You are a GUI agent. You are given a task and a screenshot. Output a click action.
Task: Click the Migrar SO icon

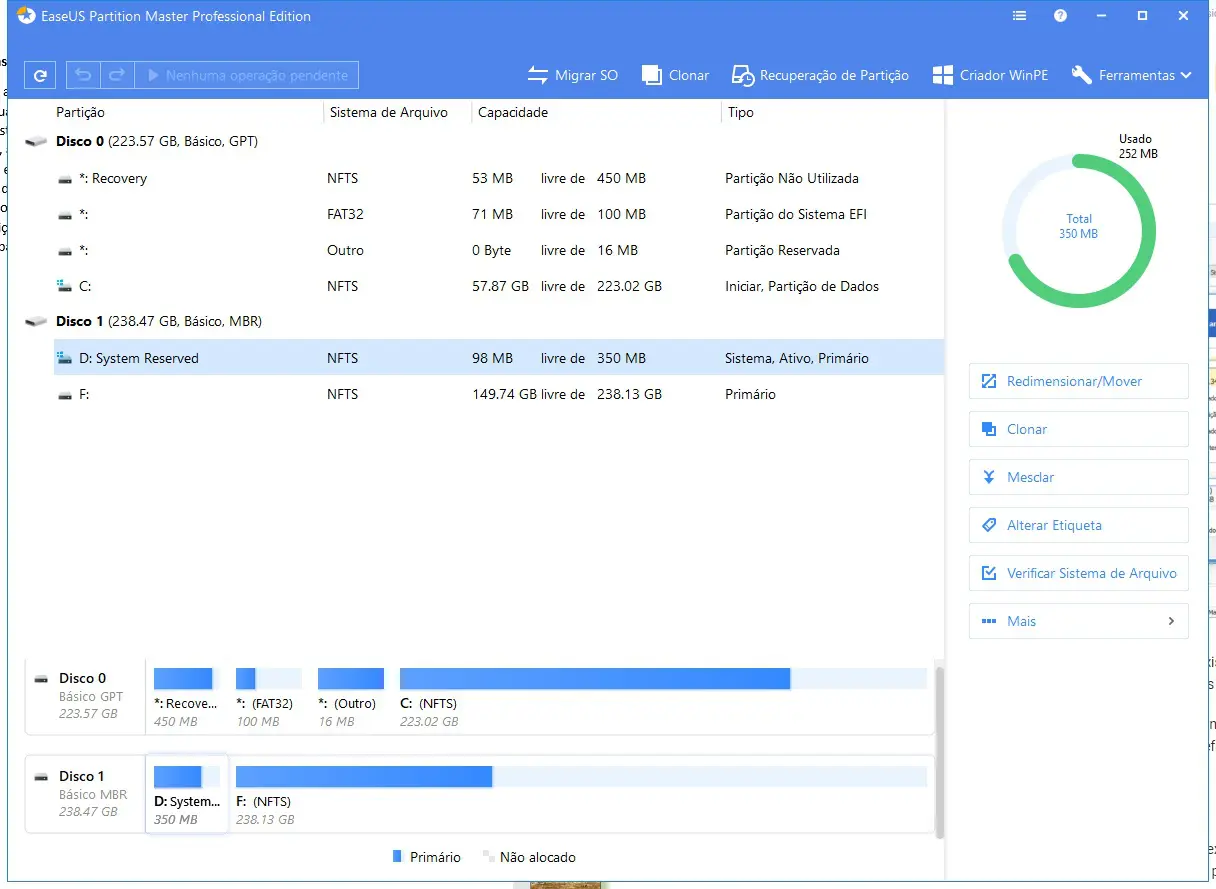pos(538,75)
